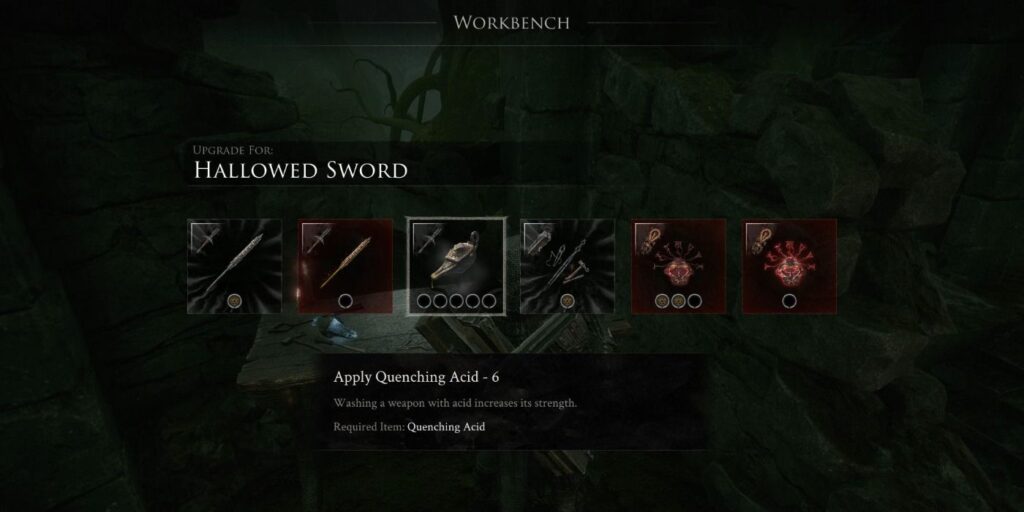
Task: Click Apply Quenching Acid - 6
Action: click(417, 377)
